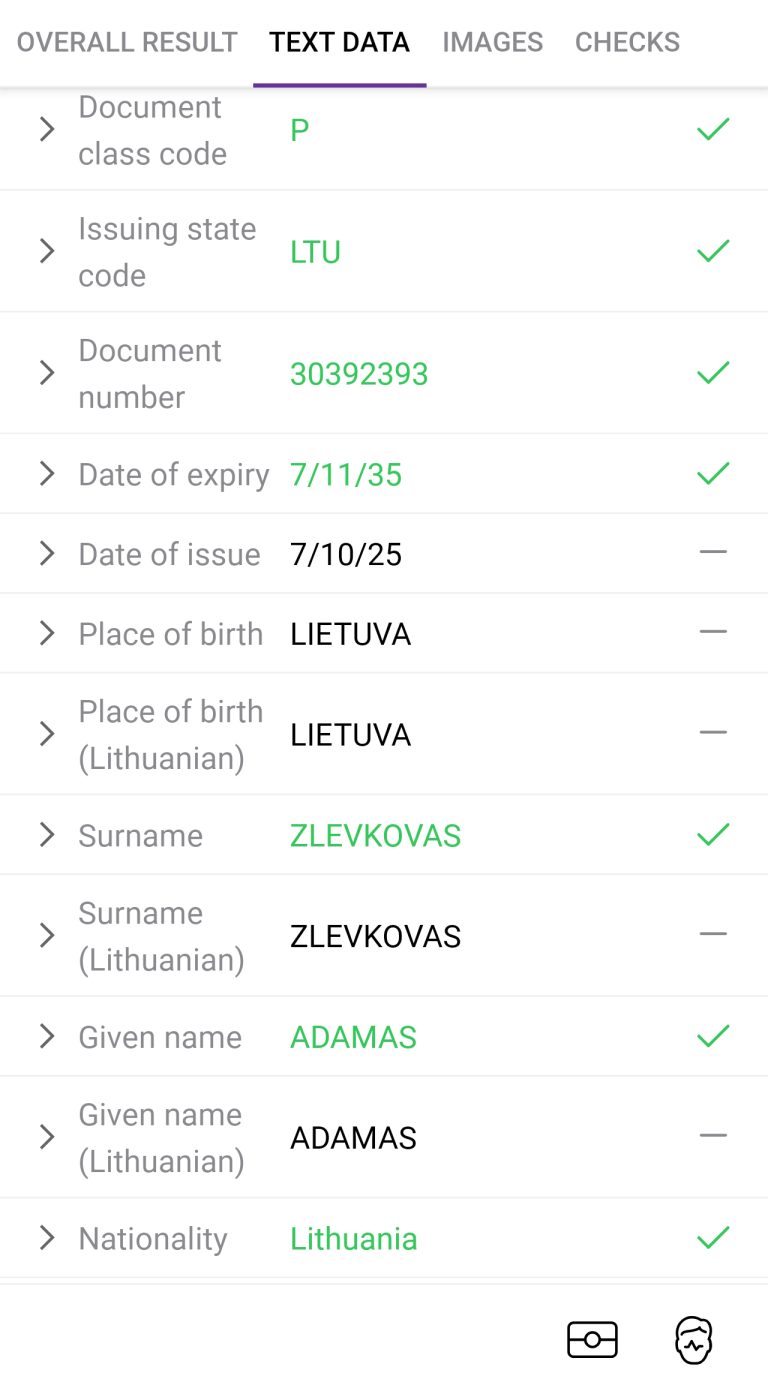Tap the checkmark for Surname ZLEVKOVAS
The width and height of the screenshot is (768, 1382).
point(713,834)
